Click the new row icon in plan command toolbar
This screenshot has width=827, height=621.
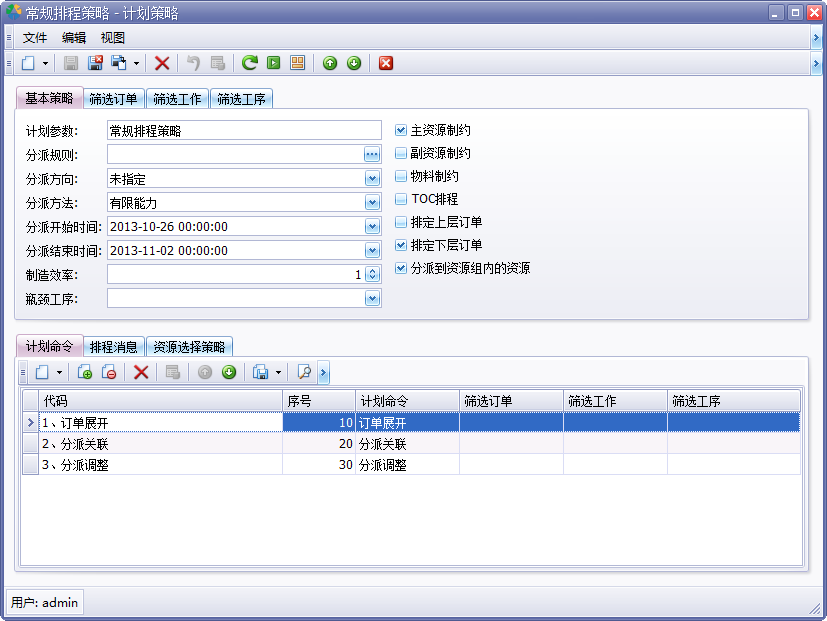tap(42, 372)
